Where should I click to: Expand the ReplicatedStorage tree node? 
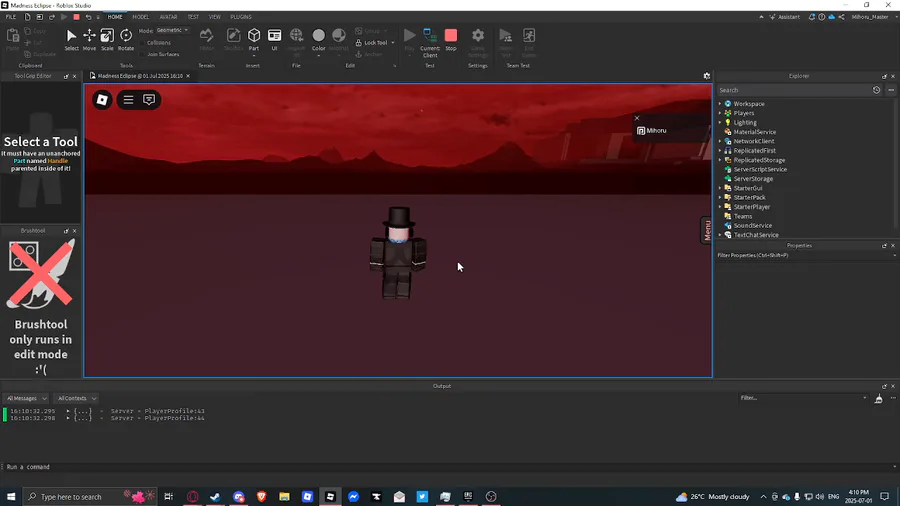click(x=720, y=160)
